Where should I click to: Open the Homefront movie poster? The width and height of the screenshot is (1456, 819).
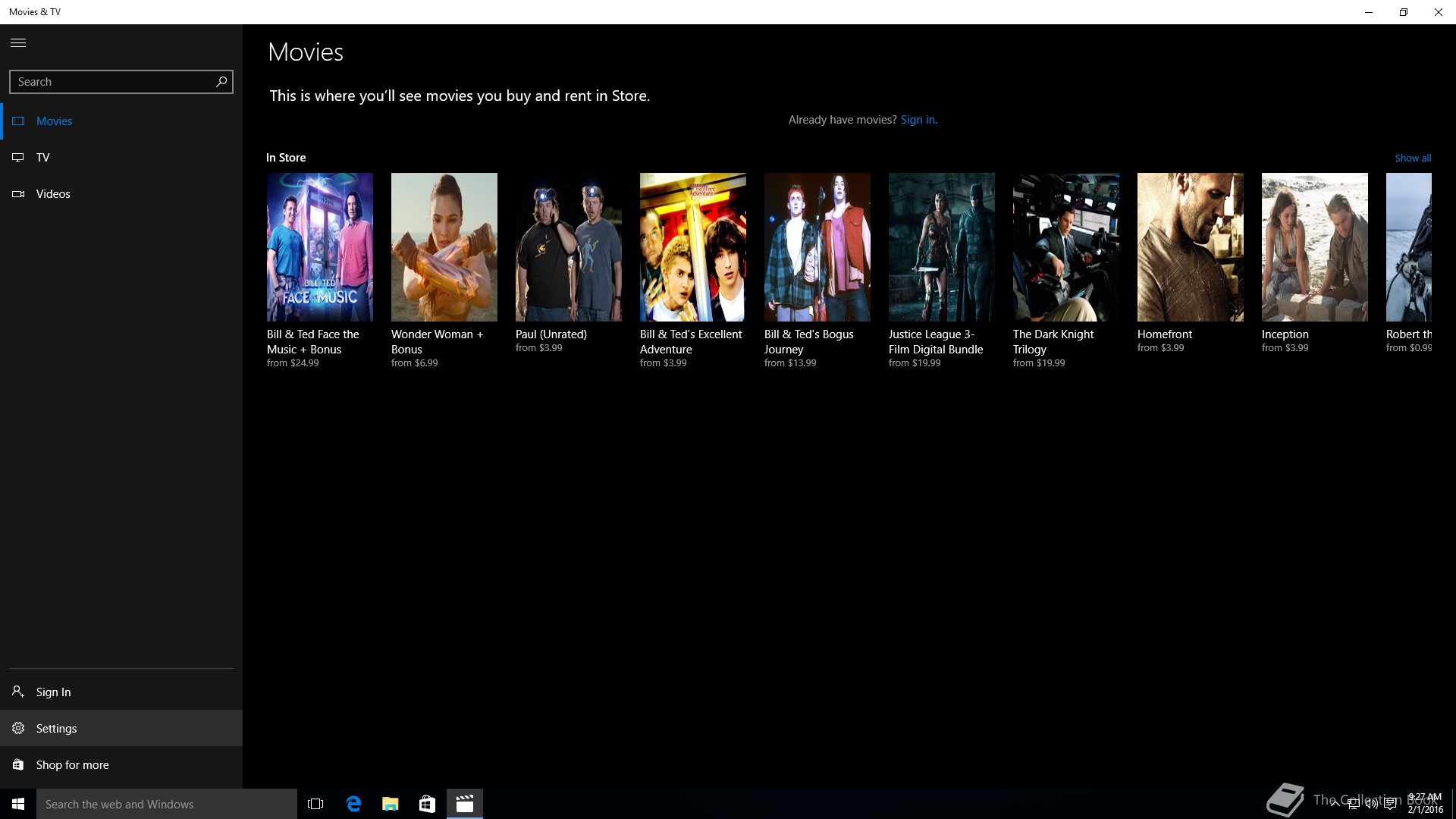click(x=1191, y=247)
